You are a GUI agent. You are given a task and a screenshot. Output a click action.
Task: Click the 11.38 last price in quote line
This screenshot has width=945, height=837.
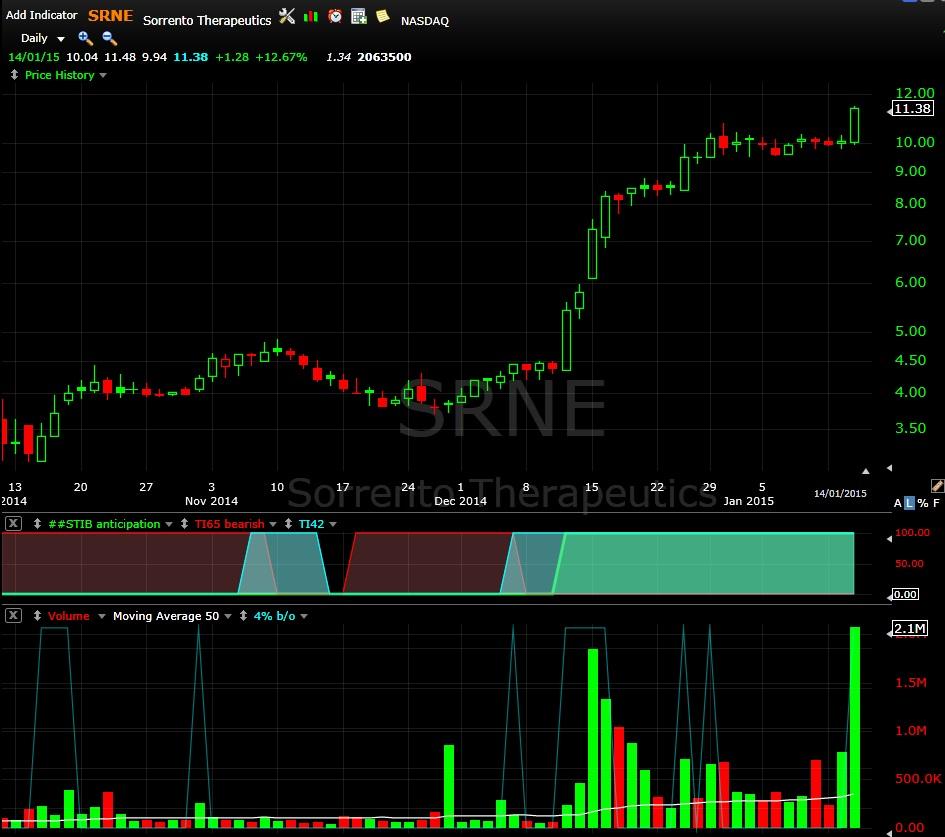(190, 57)
